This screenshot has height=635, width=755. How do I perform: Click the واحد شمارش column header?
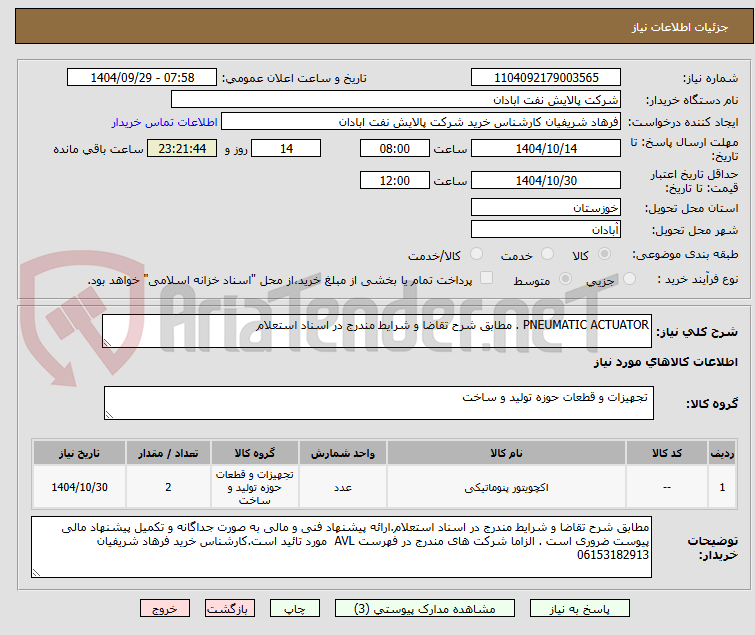342,453
